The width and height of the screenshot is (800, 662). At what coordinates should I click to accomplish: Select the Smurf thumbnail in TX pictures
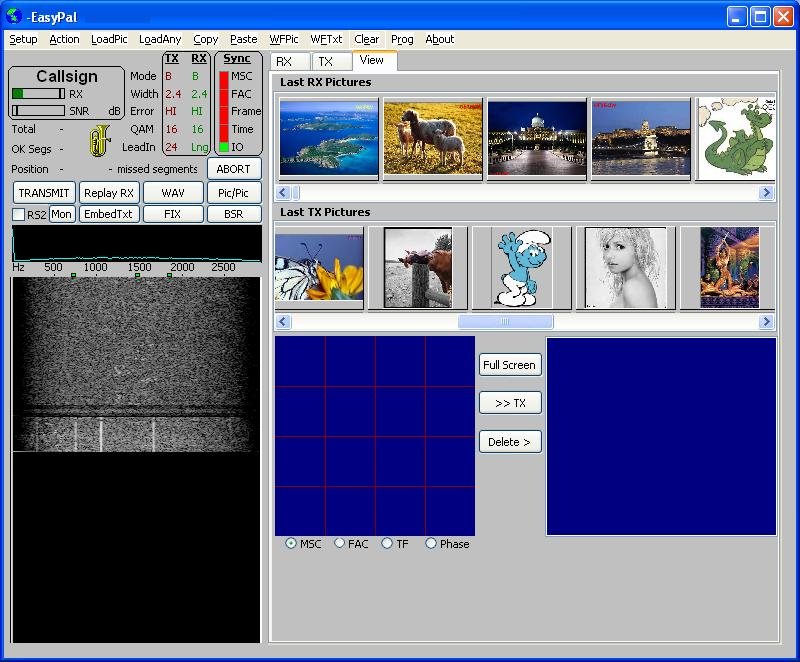[x=521, y=267]
